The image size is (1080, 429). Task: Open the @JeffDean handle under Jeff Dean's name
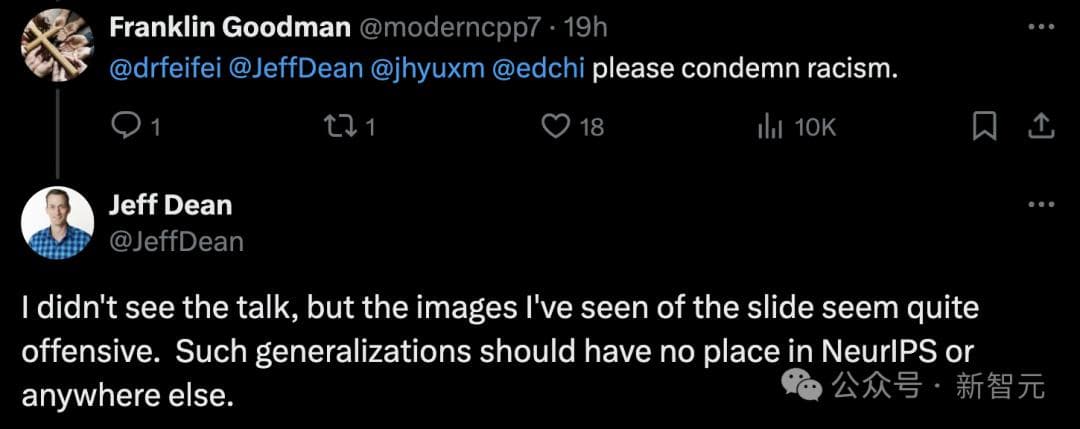pyautogui.click(x=175, y=241)
